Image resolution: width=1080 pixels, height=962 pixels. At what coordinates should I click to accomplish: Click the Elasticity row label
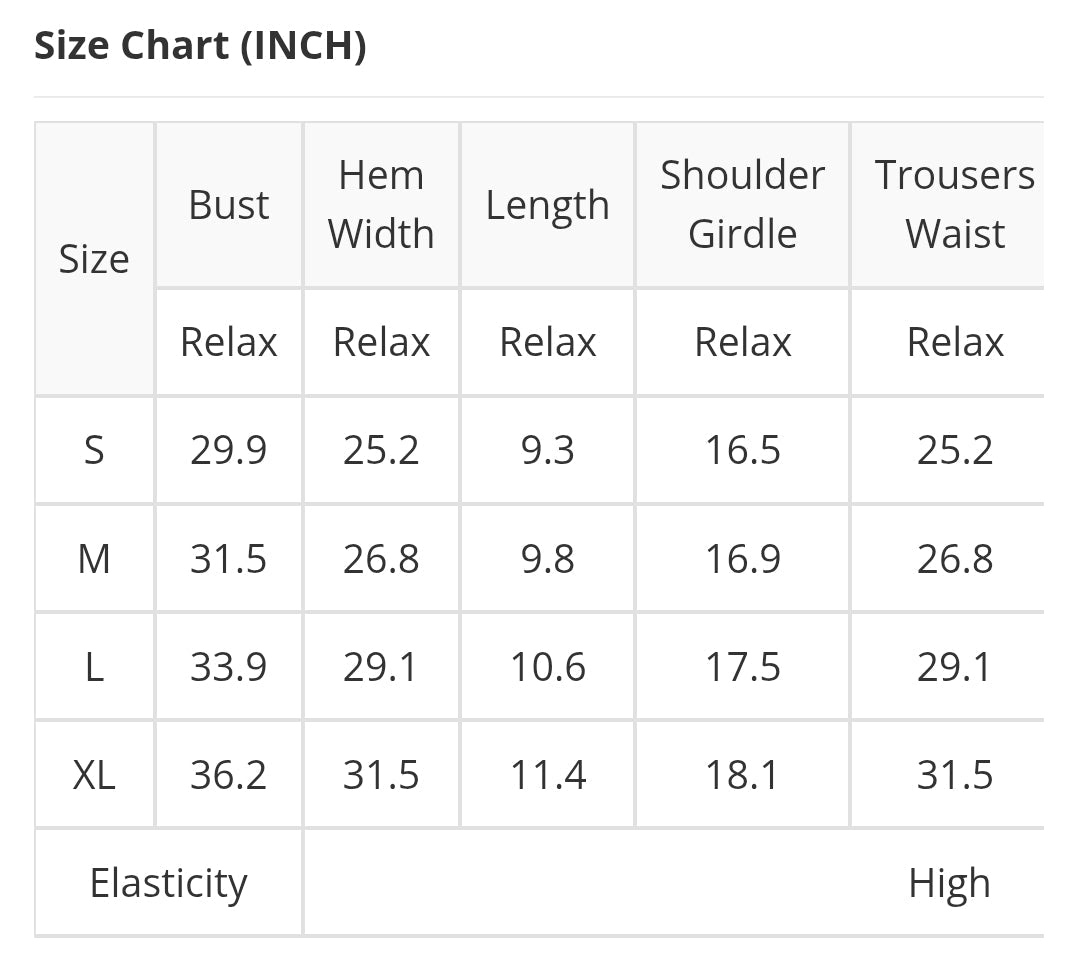tap(168, 884)
